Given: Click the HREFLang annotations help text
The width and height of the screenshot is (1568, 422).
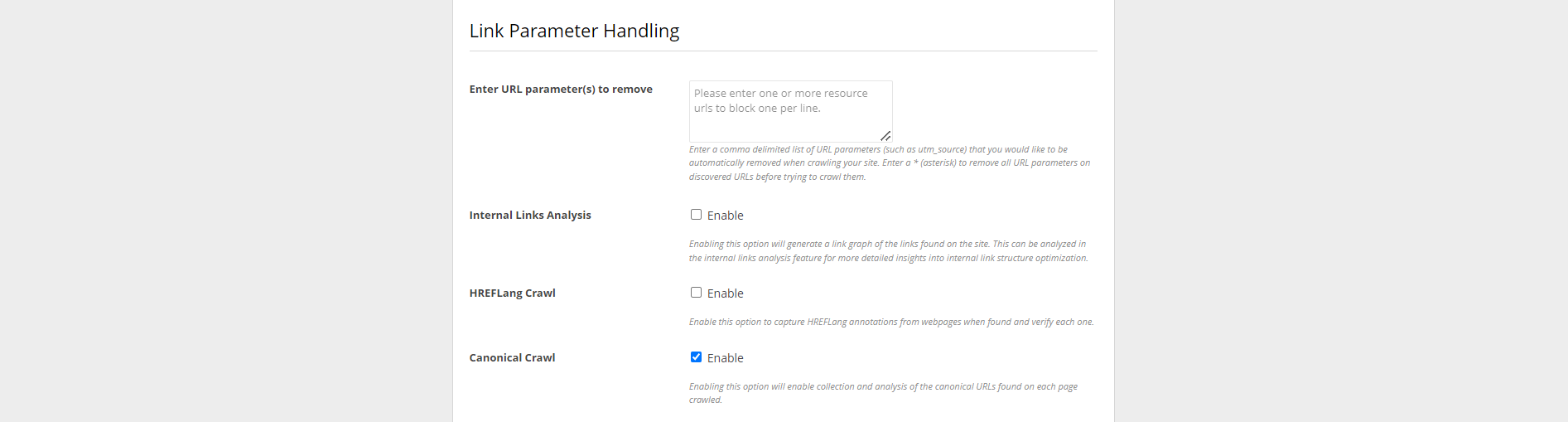Looking at the screenshot, I should [x=891, y=323].
